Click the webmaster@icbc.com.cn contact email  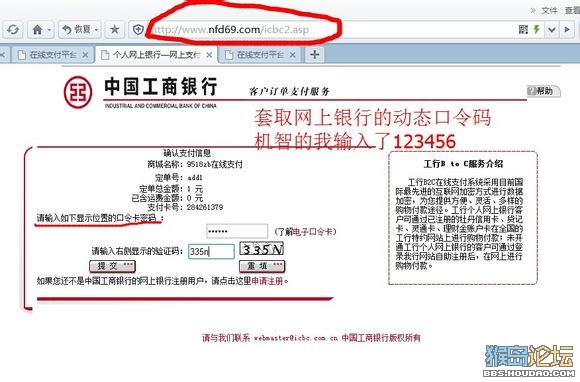tap(296, 338)
